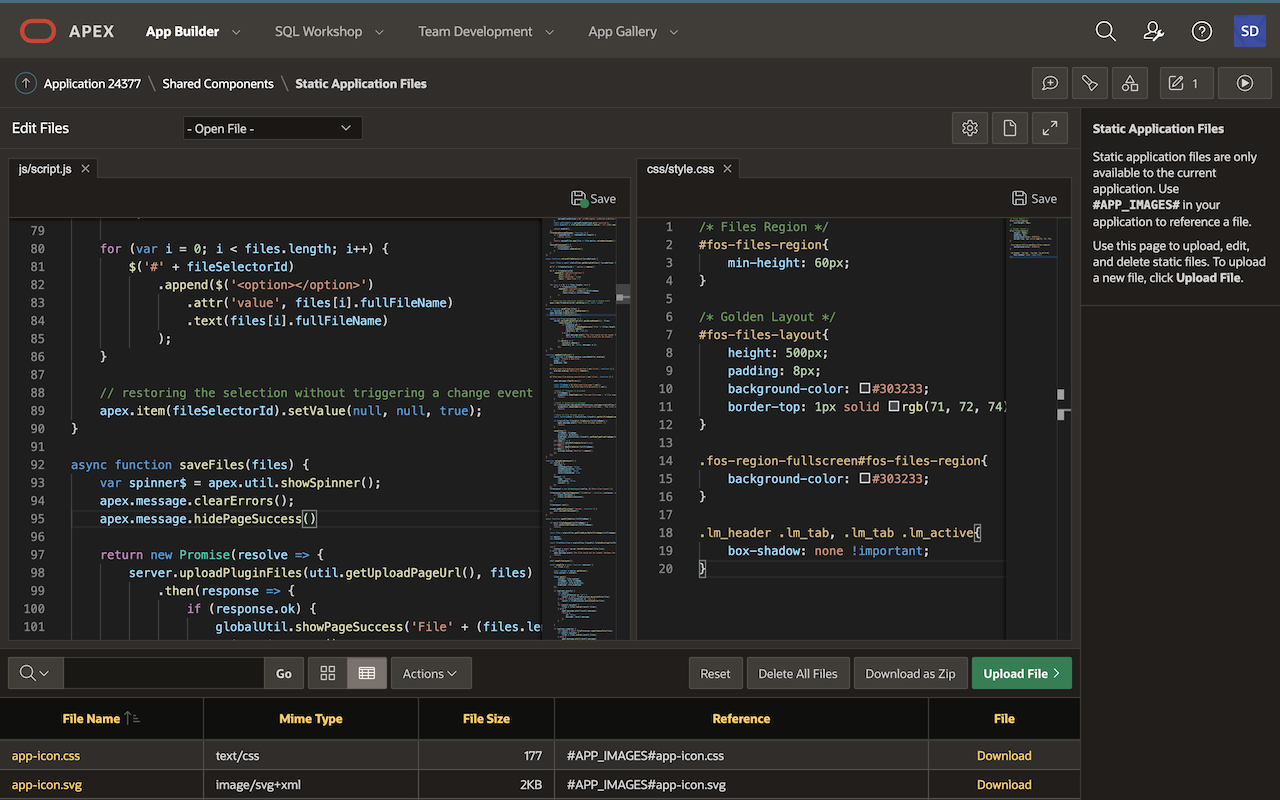The width and height of the screenshot is (1280, 800).
Task: Open the app-icon.svg file link
Action: 47,785
